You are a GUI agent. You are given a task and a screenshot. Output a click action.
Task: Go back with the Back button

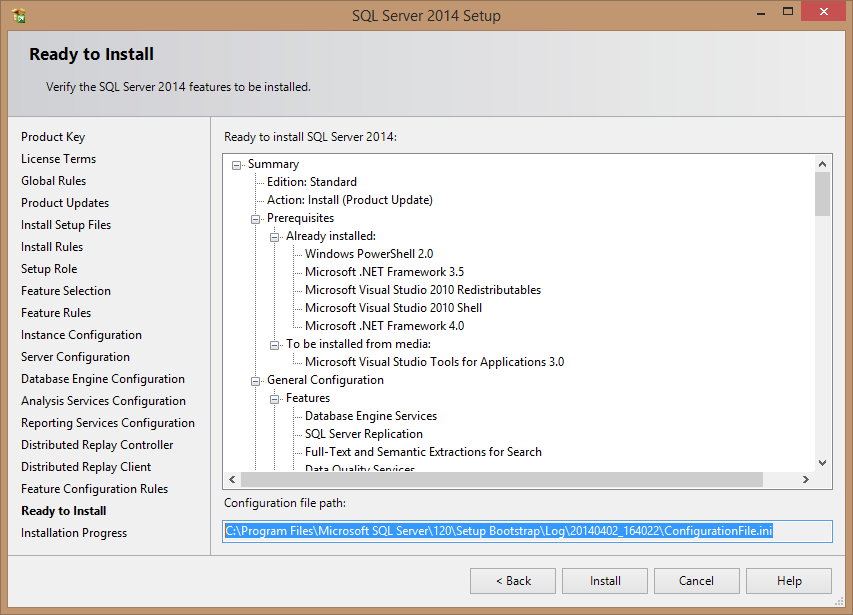[512, 581]
